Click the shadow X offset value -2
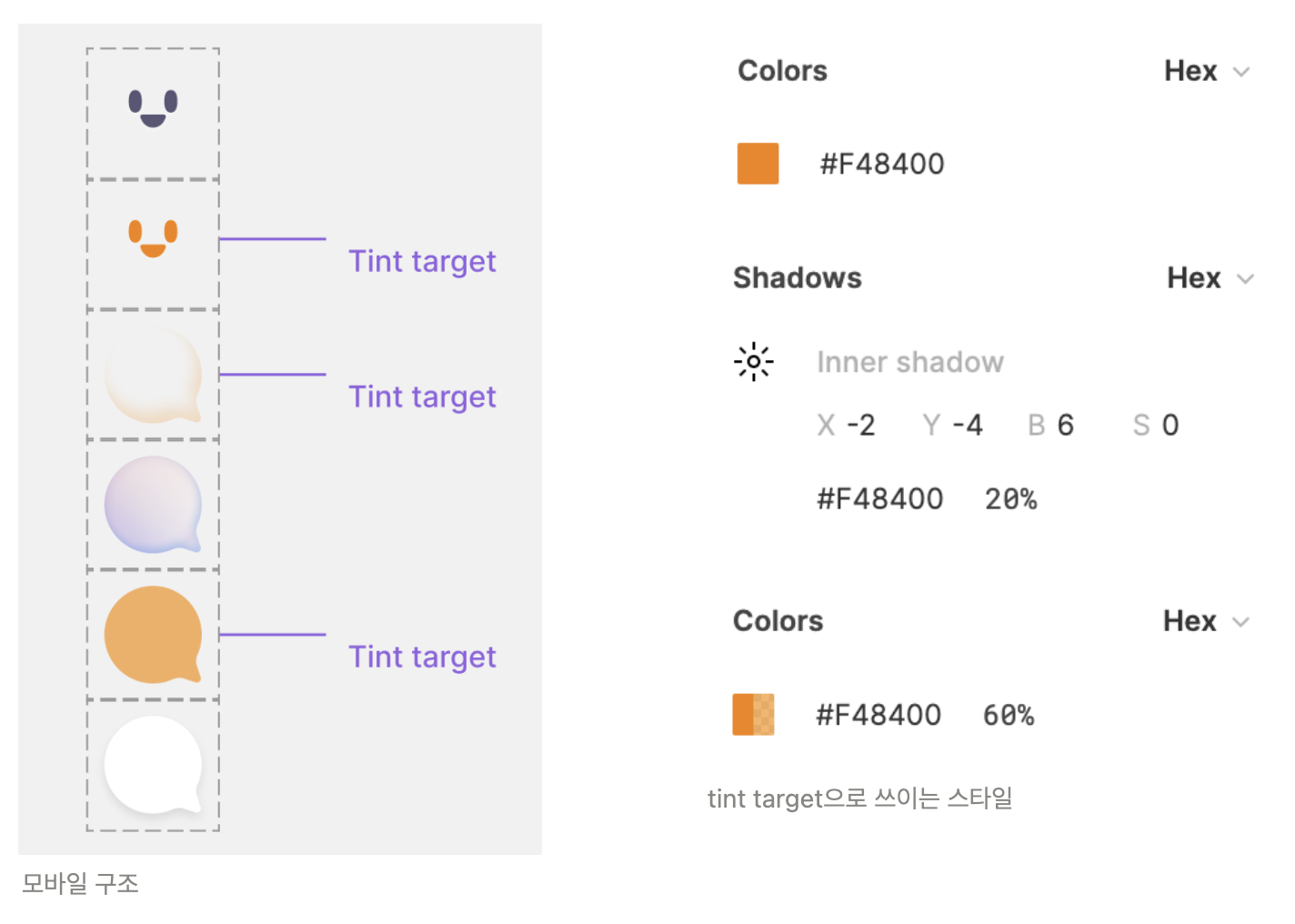This screenshot has height=924, width=1295. coord(860,425)
